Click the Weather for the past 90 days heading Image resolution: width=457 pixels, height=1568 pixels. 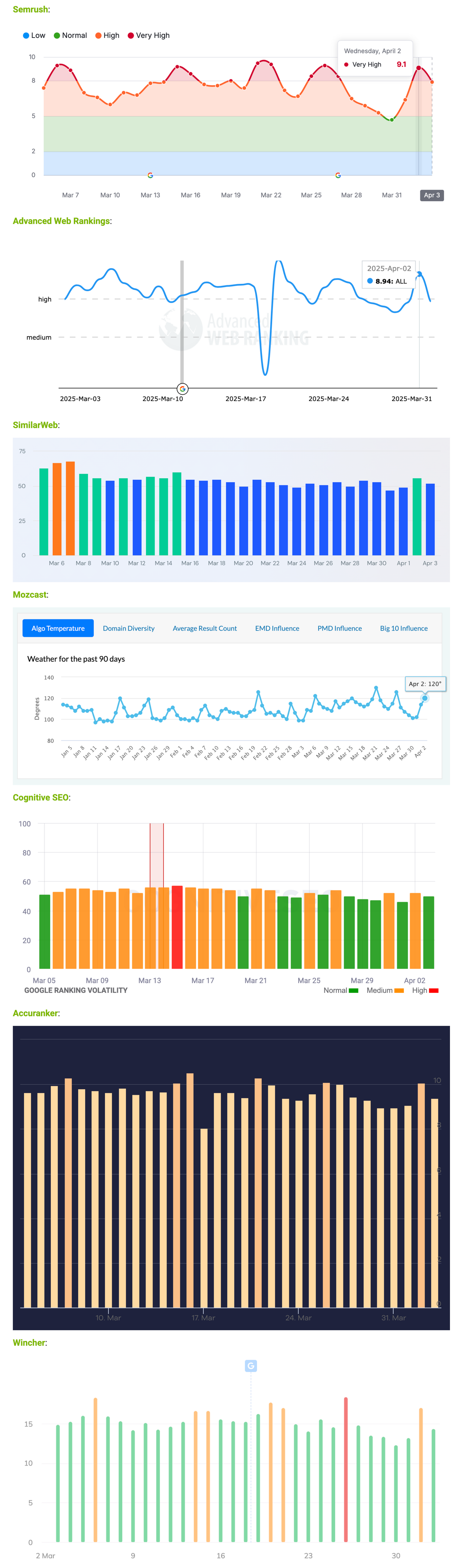click(x=76, y=659)
